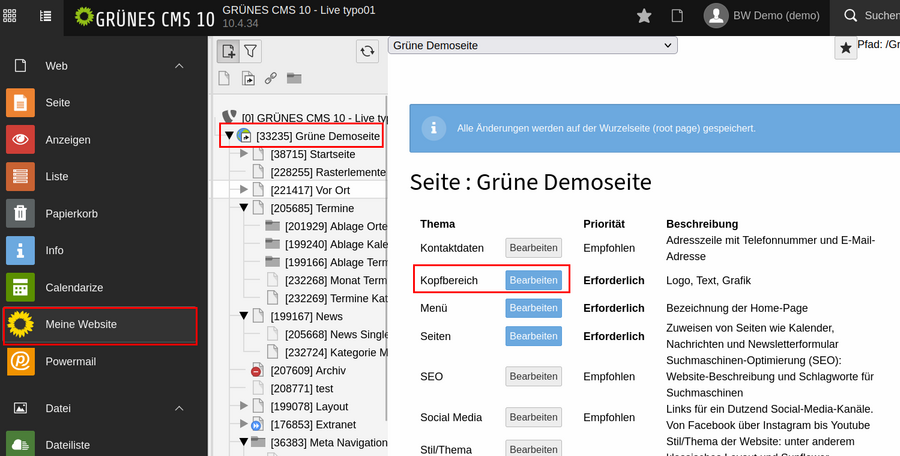Image resolution: width=900 pixels, height=456 pixels.
Task: Open the module grid icon in top bar
Action: coord(10,16)
